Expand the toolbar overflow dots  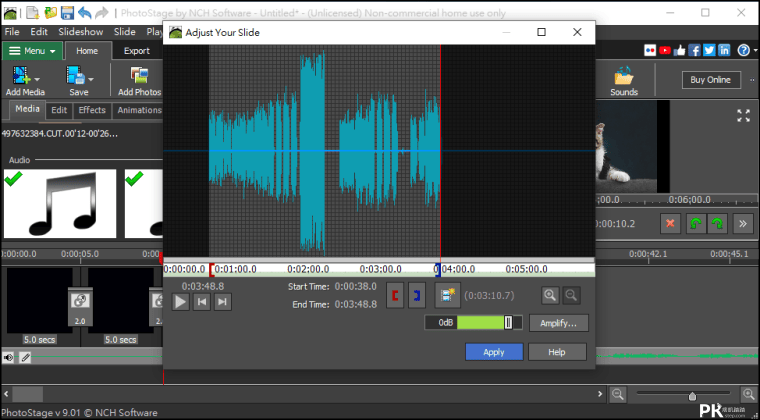coord(752,80)
